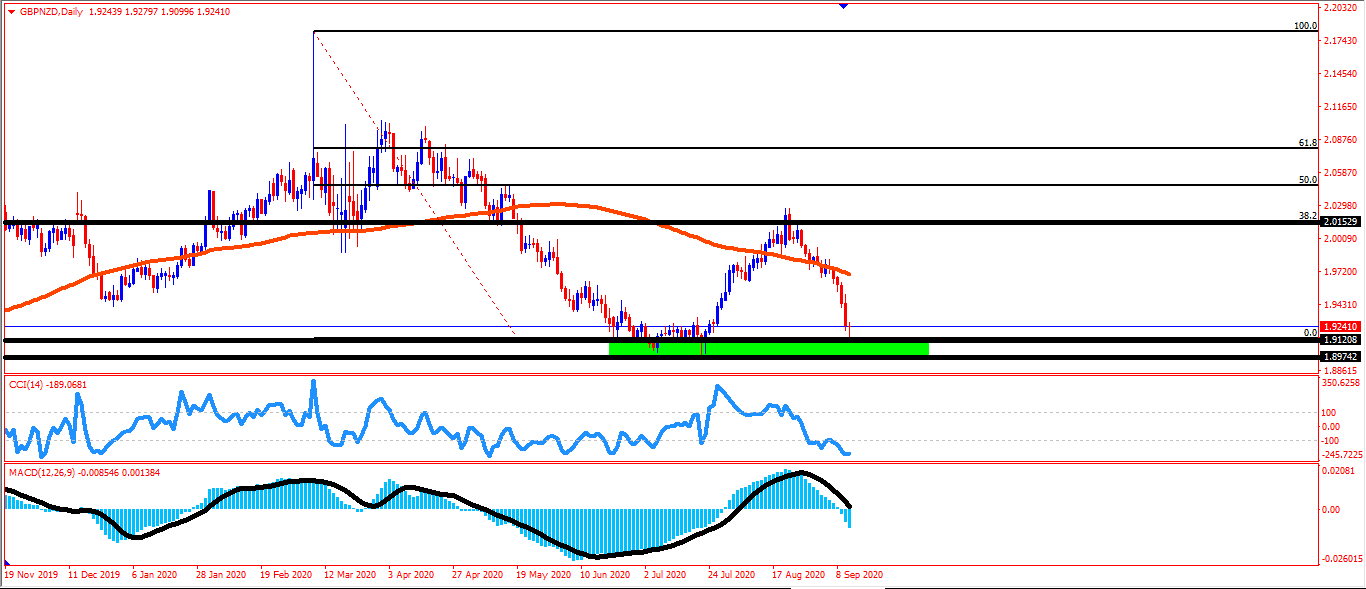Click the Fibonacci 50.0 level label
The image size is (1366, 589).
coord(1307,180)
